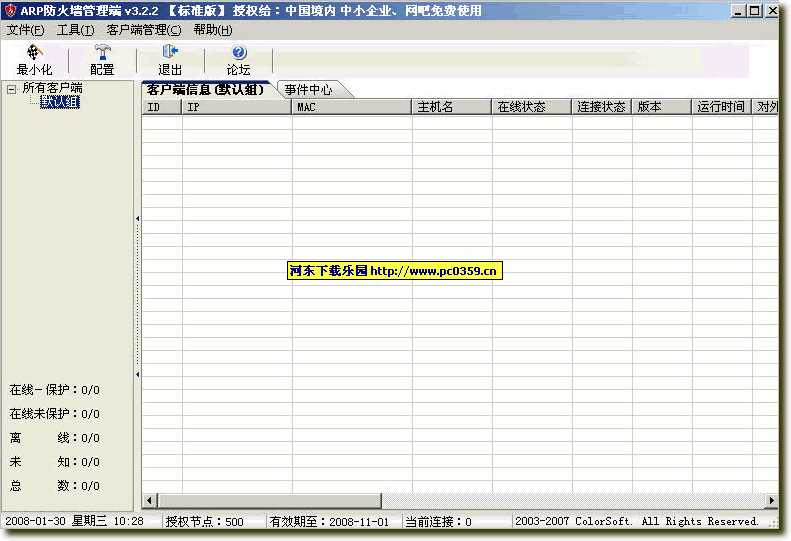Click the Exit (退出) toolbar icon
Screen dimensions: 791x541
pos(170,52)
